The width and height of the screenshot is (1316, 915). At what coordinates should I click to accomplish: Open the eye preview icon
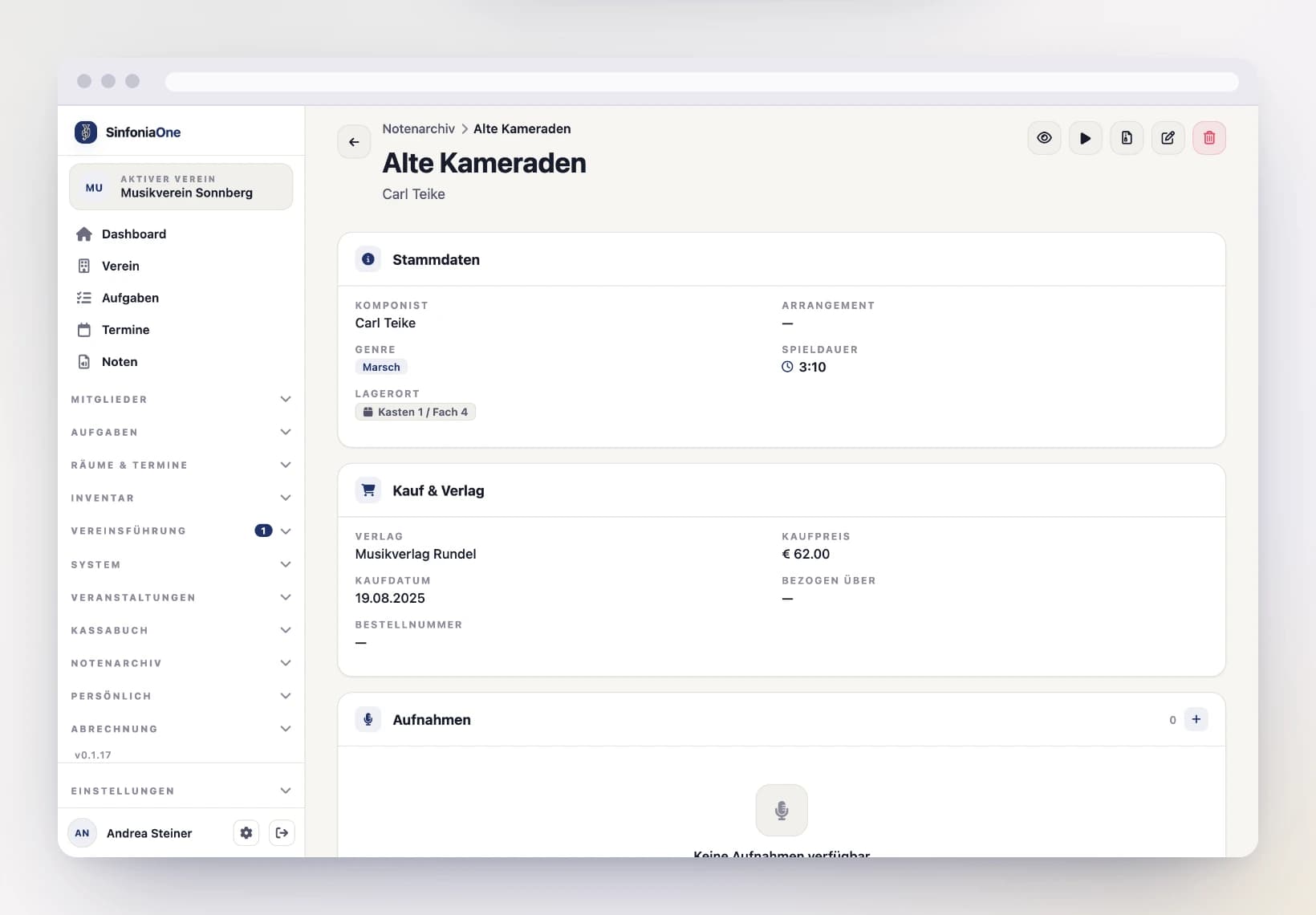(x=1044, y=138)
